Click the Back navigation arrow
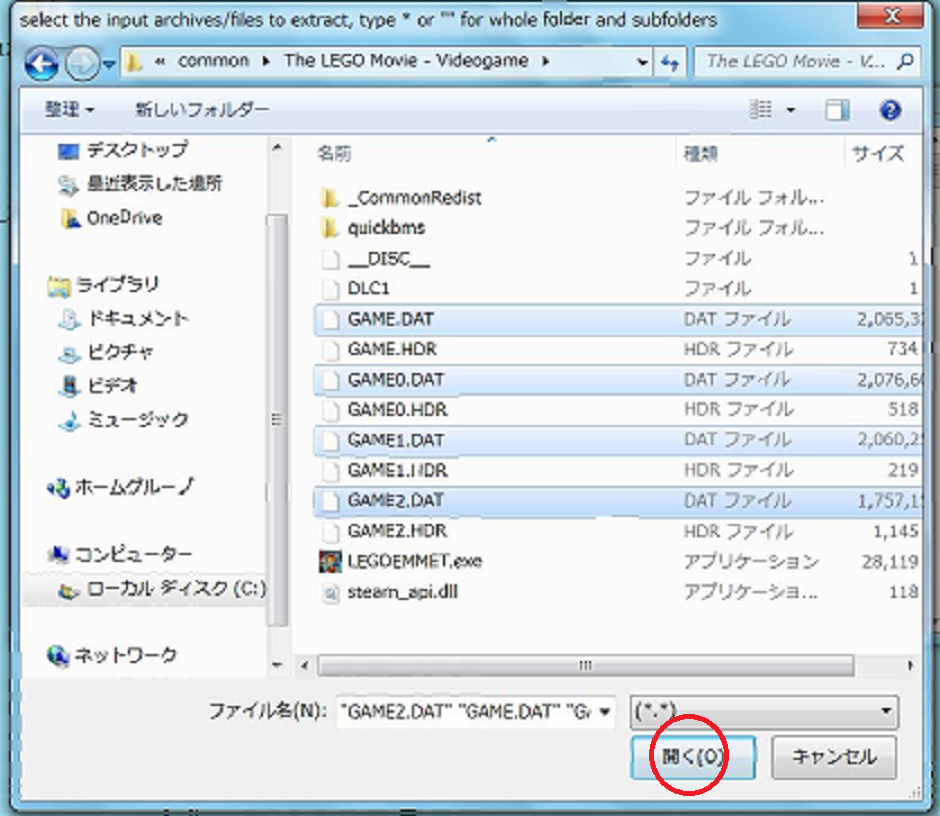 (41, 63)
